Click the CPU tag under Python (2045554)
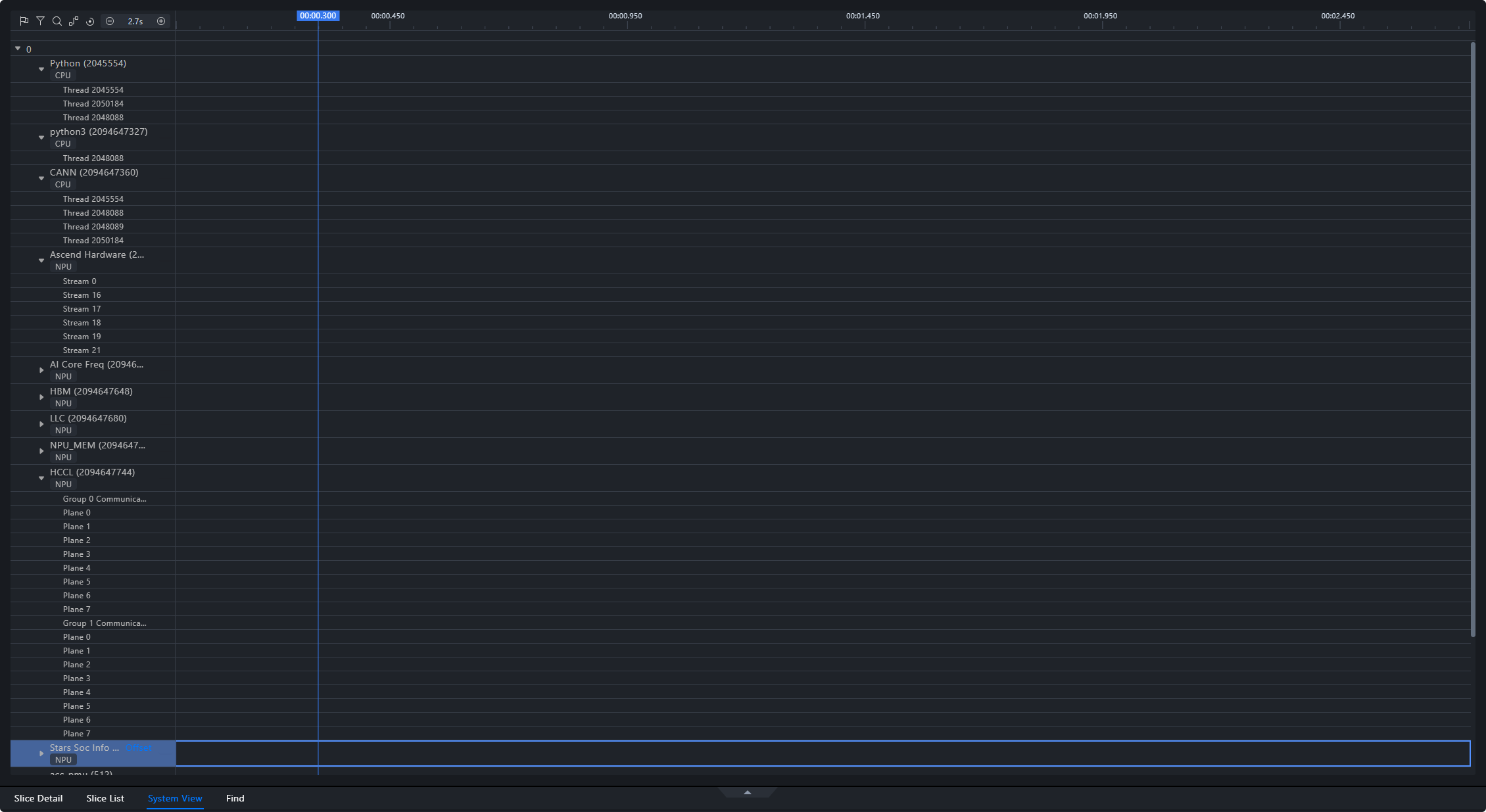The image size is (1486, 812). click(x=62, y=76)
